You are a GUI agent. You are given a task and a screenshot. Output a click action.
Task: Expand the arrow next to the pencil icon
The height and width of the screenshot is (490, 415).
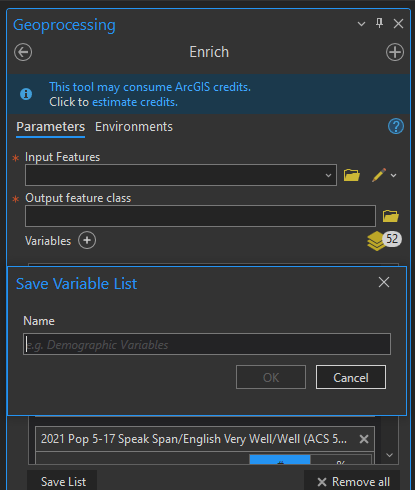tap(393, 175)
